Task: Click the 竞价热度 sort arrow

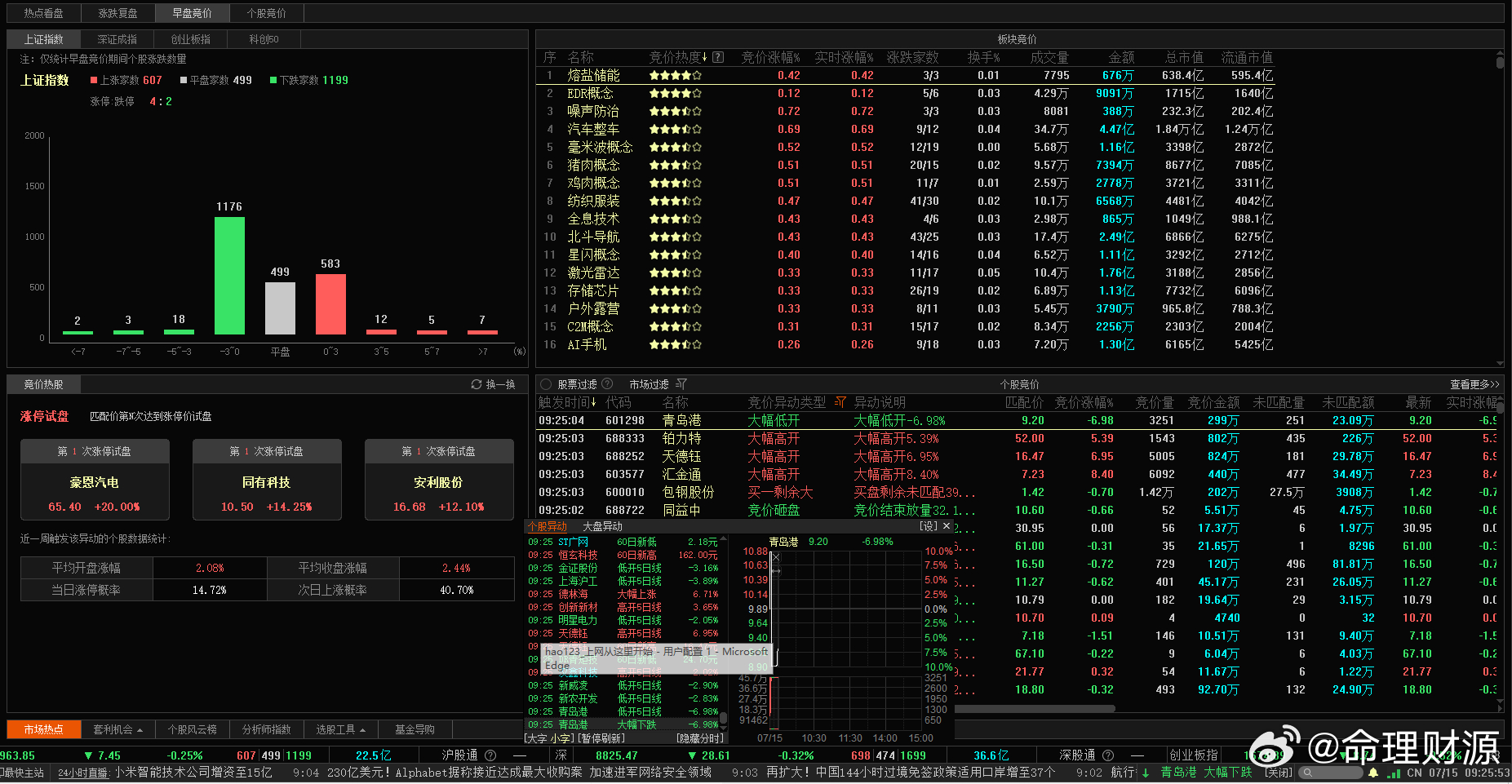Action: point(705,57)
